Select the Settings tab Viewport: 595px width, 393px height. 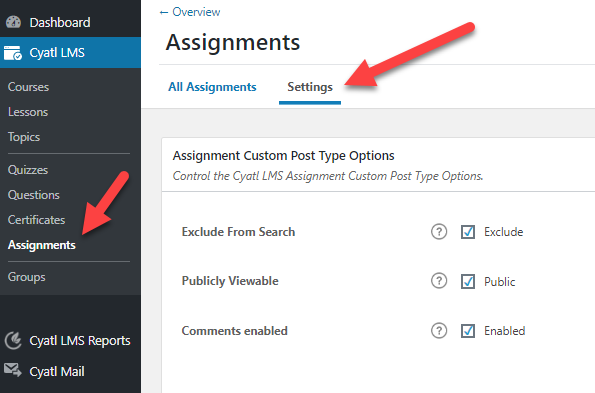[310, 87]
